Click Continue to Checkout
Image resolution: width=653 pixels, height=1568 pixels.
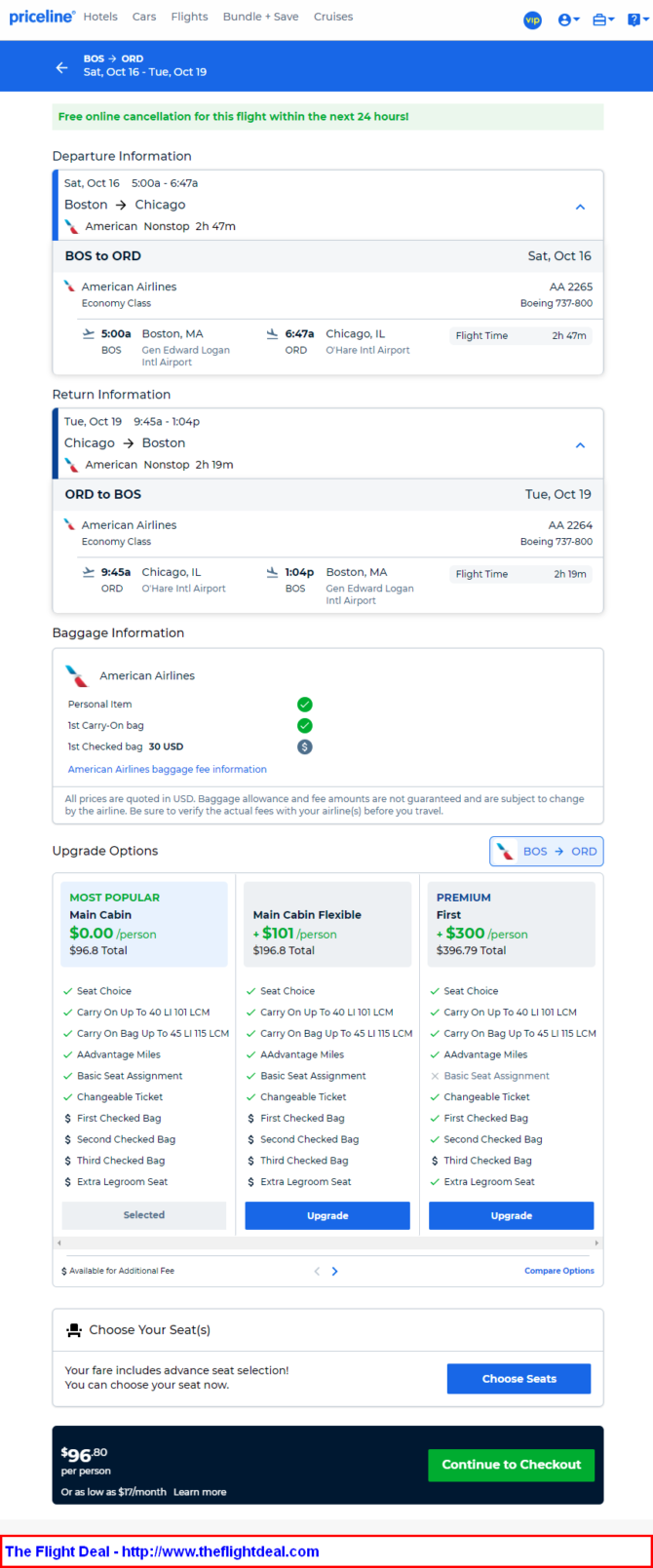click(x=511, y=1465)
